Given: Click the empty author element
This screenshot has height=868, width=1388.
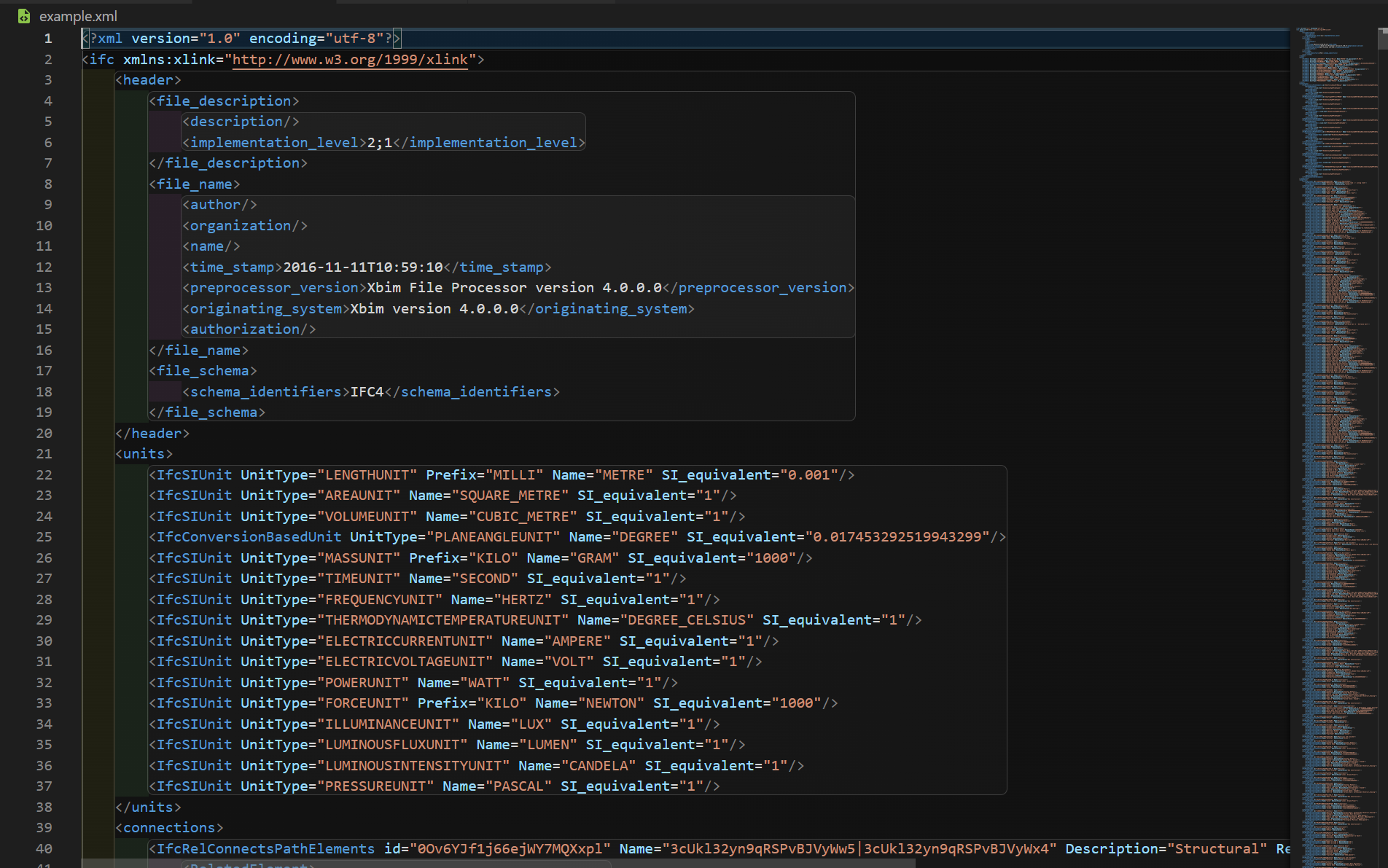Looking at the screenshot, I should pyautogui.click(x=219, y=205).
